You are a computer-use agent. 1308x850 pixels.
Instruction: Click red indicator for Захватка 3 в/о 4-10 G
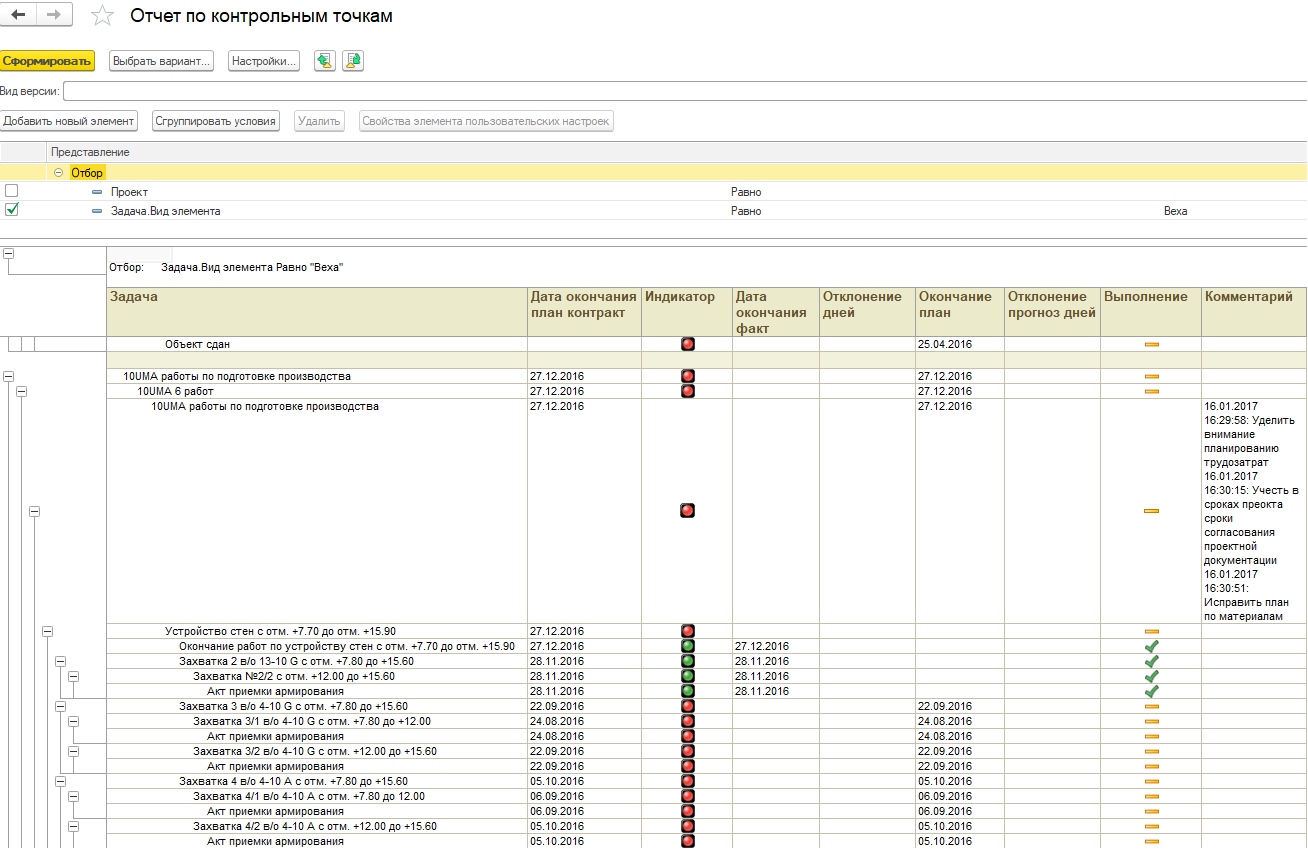pyautogui.click(x=687, y=706)
